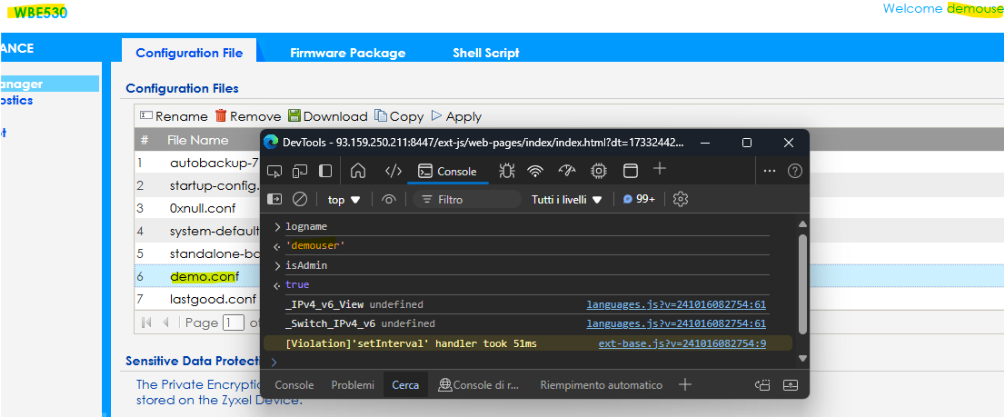Click the Download button in toolbar

click(328, 116)
